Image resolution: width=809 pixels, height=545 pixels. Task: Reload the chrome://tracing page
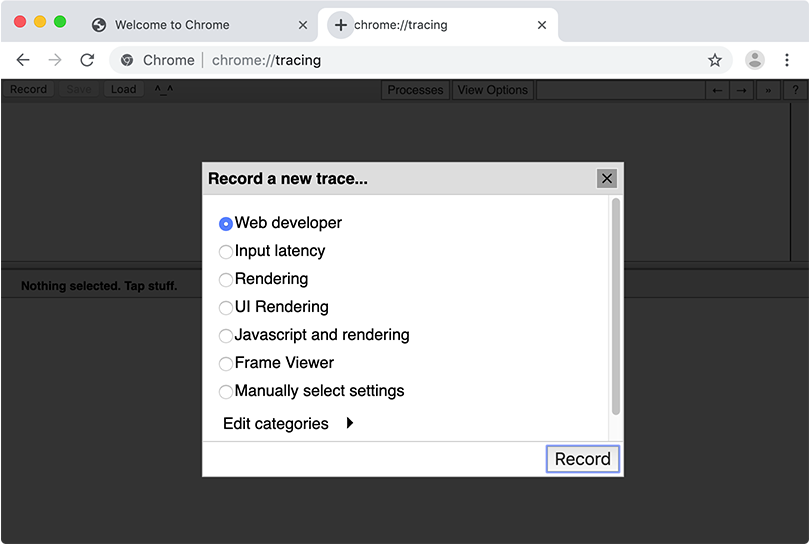(87, 60)
